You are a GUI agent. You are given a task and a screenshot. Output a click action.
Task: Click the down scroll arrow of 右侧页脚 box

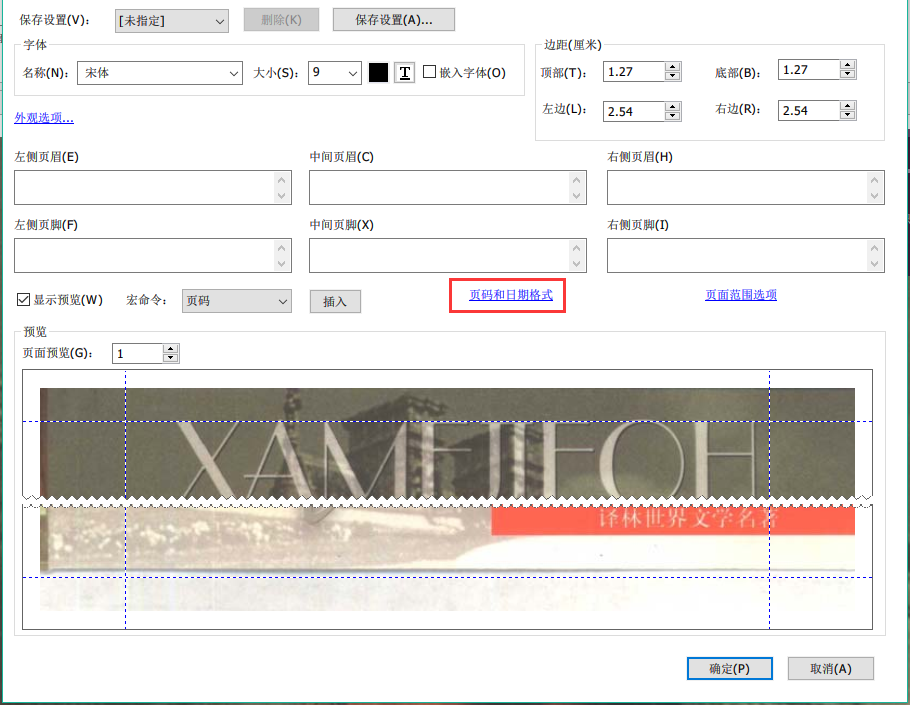(x=874, y=262)
